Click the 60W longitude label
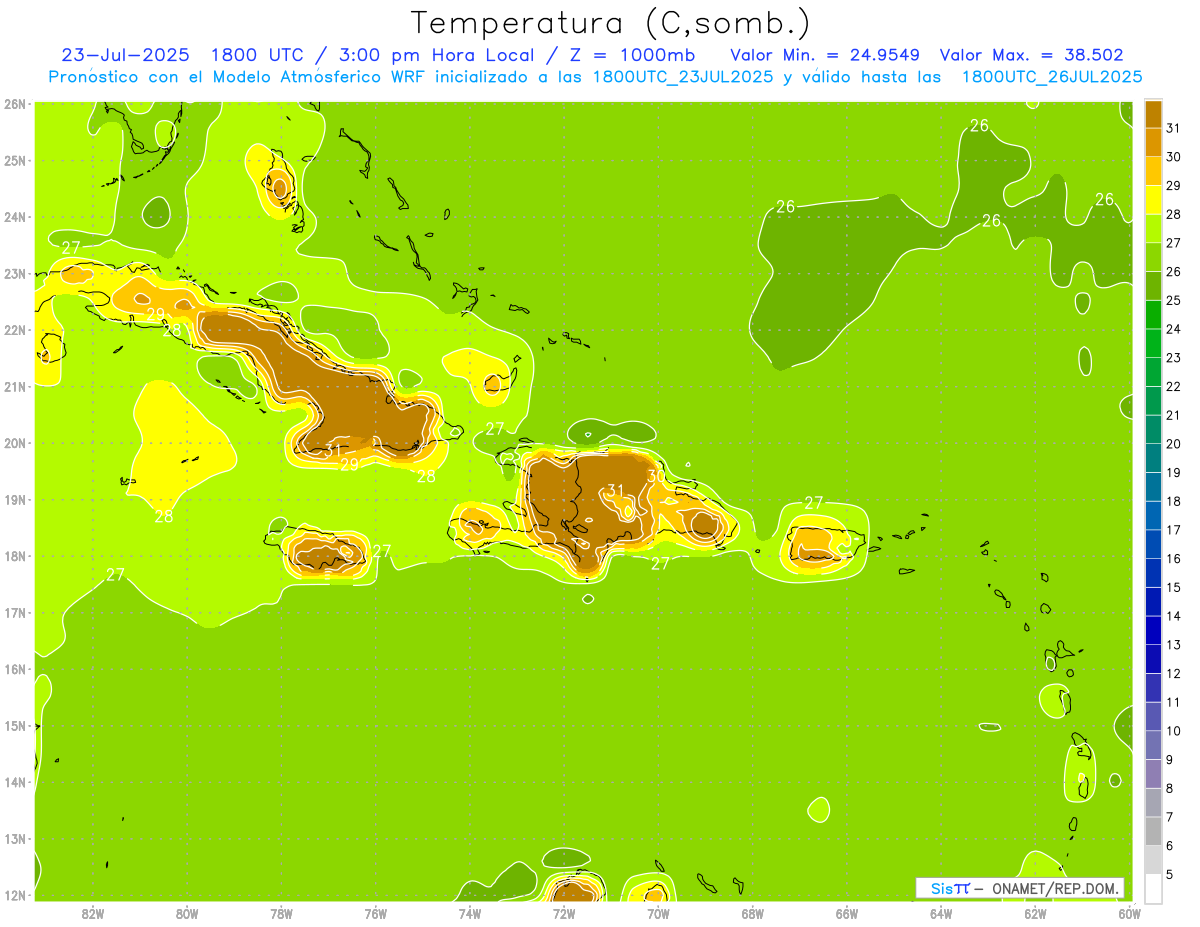Viewport: 1200px width, 927px height. pos(1129,913)
